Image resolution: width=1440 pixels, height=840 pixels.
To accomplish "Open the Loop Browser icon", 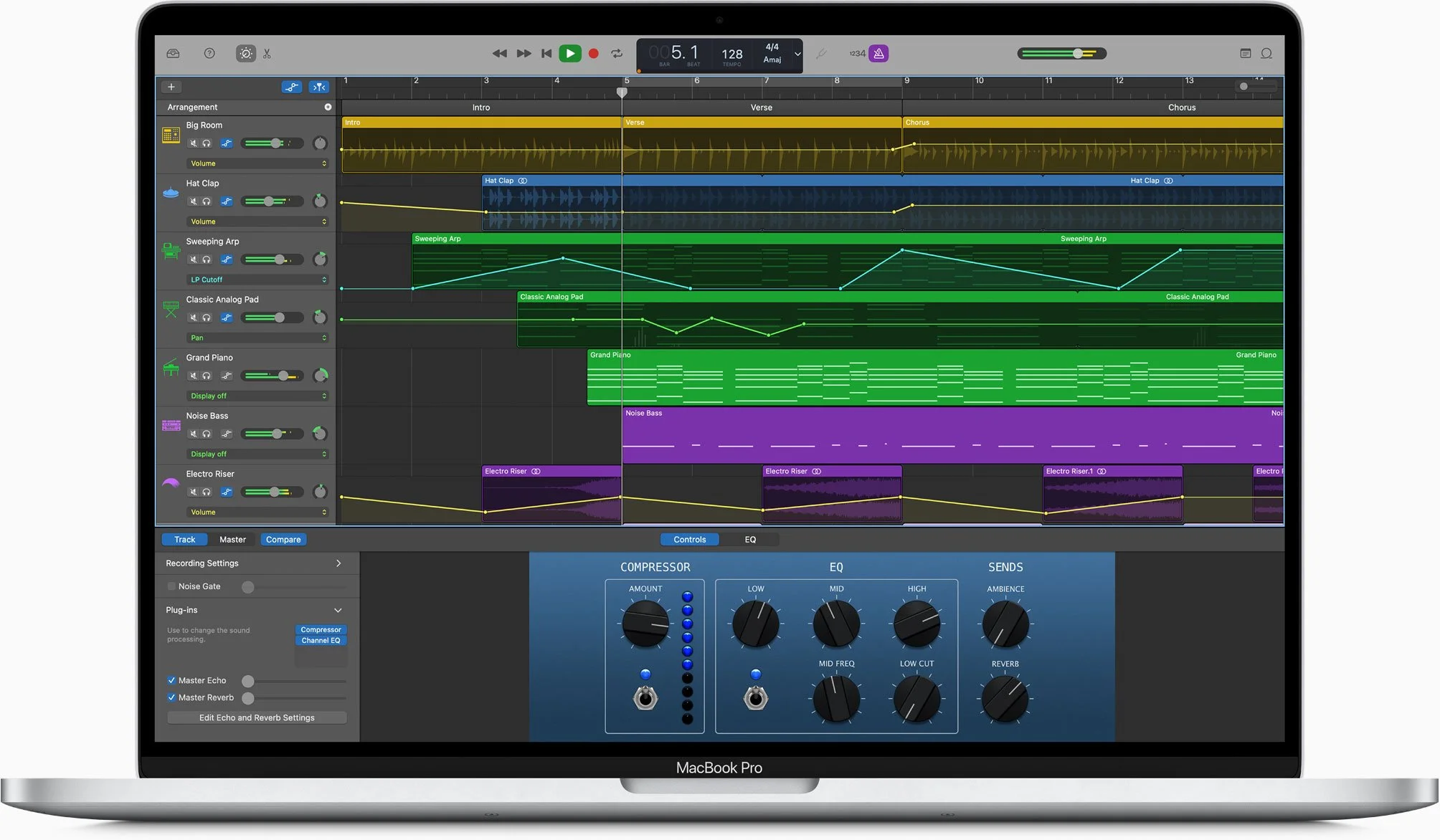I will click(1266, 54).
